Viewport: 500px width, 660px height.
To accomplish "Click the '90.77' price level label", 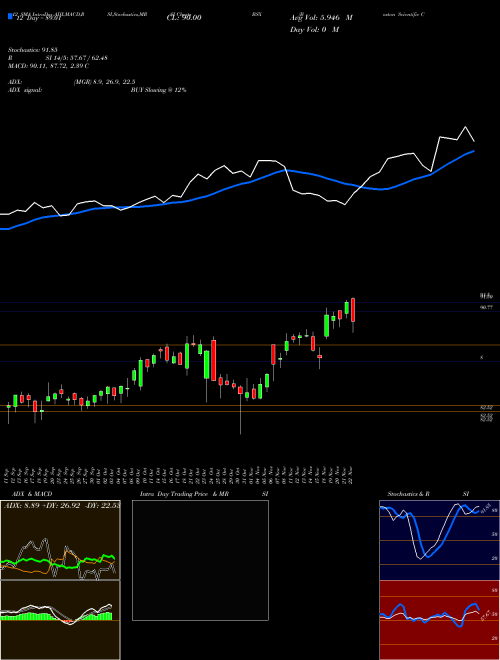I will (x=486, y=308).
